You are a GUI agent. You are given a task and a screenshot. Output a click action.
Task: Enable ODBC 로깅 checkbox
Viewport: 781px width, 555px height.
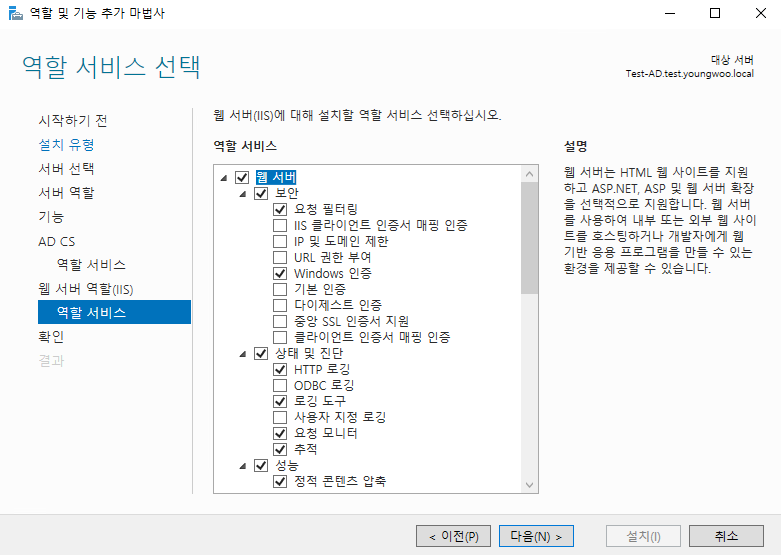pos(280,385)
